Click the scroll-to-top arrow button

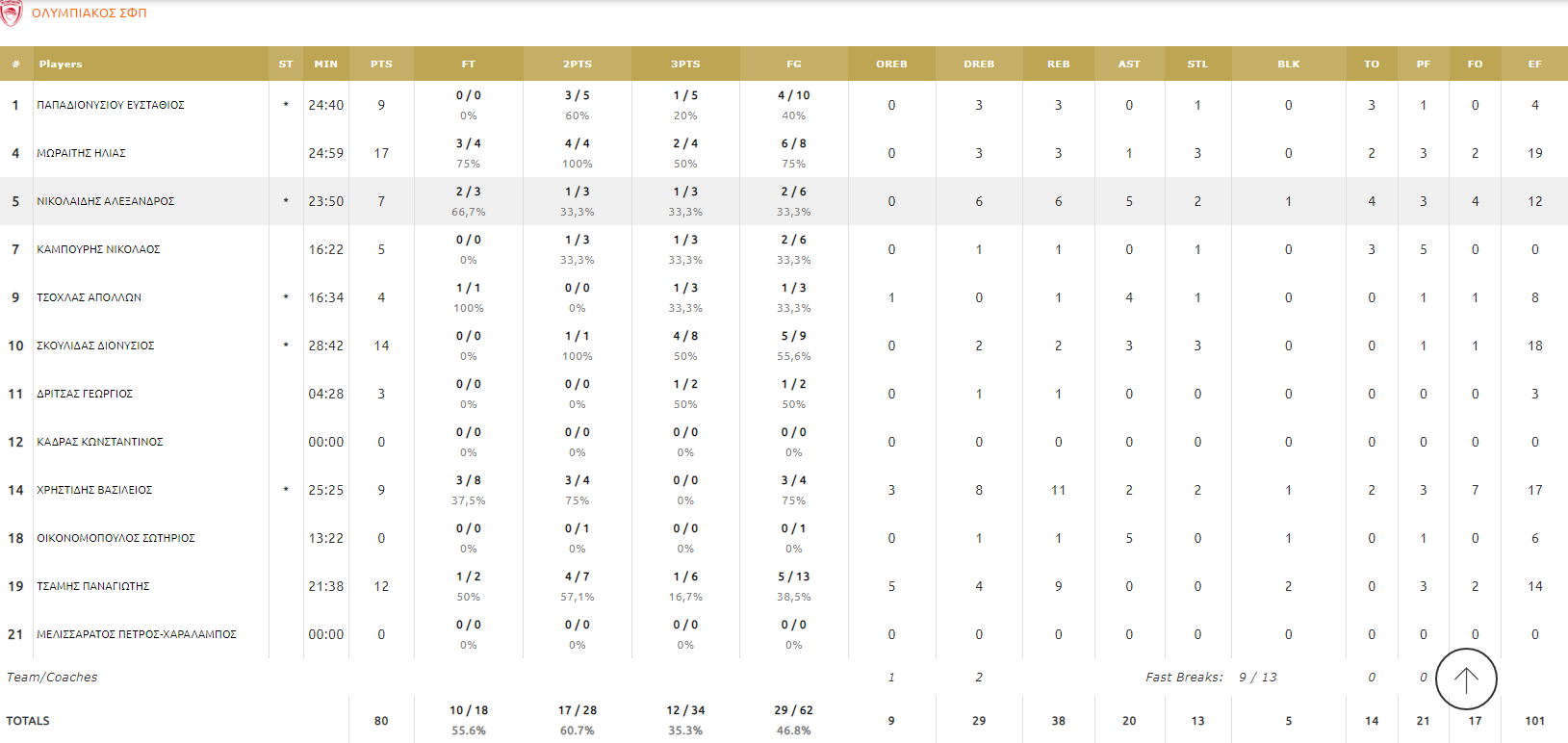pos(1465,679)
